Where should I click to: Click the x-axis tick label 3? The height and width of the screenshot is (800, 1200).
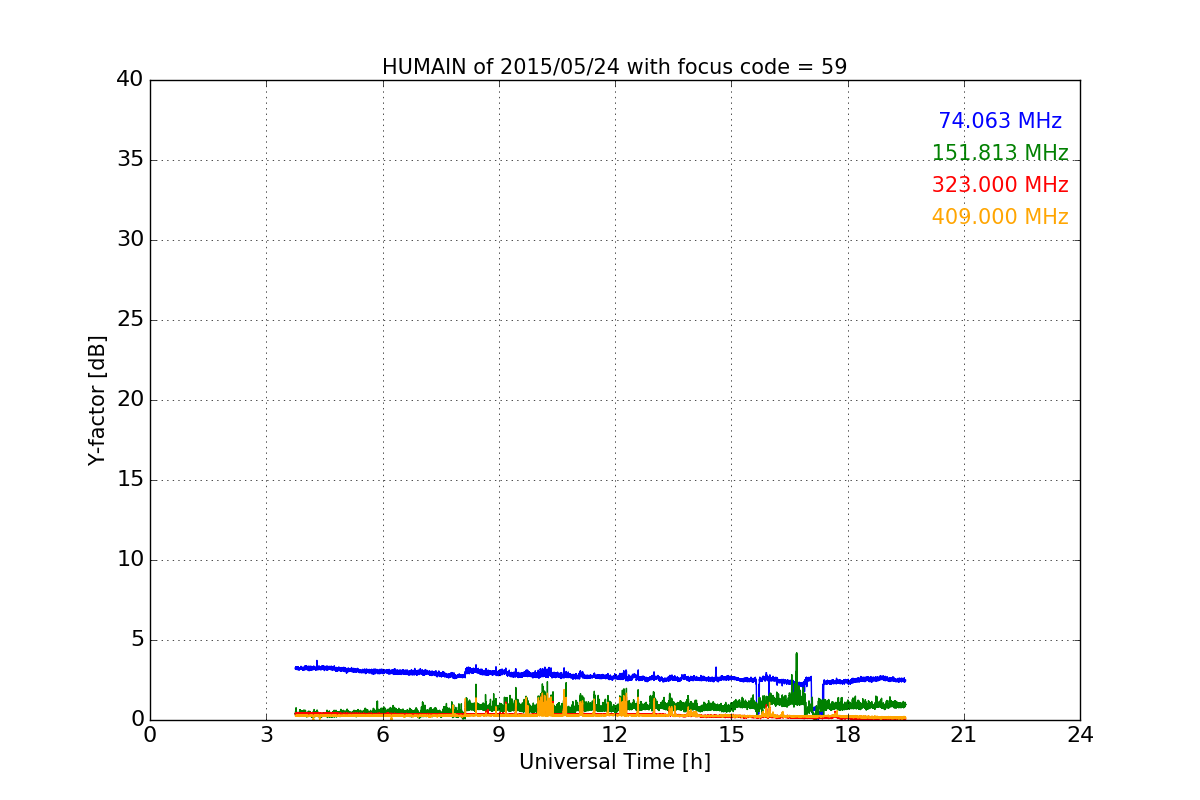point(266,735)
